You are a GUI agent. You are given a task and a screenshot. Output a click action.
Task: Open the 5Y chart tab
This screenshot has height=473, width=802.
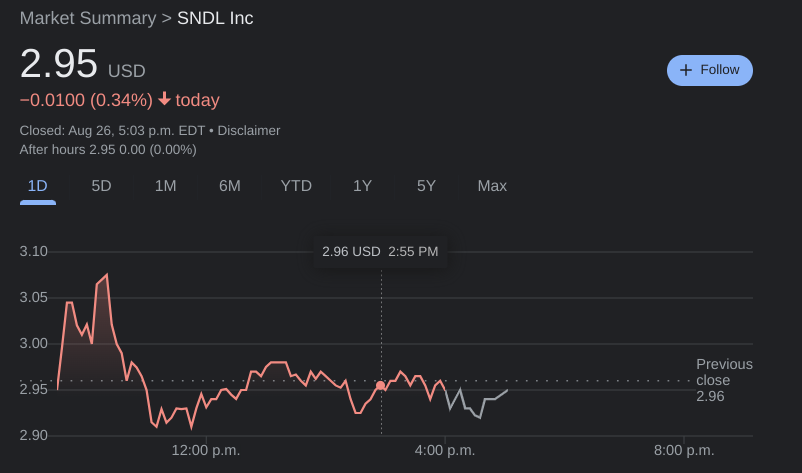(427, 186)
